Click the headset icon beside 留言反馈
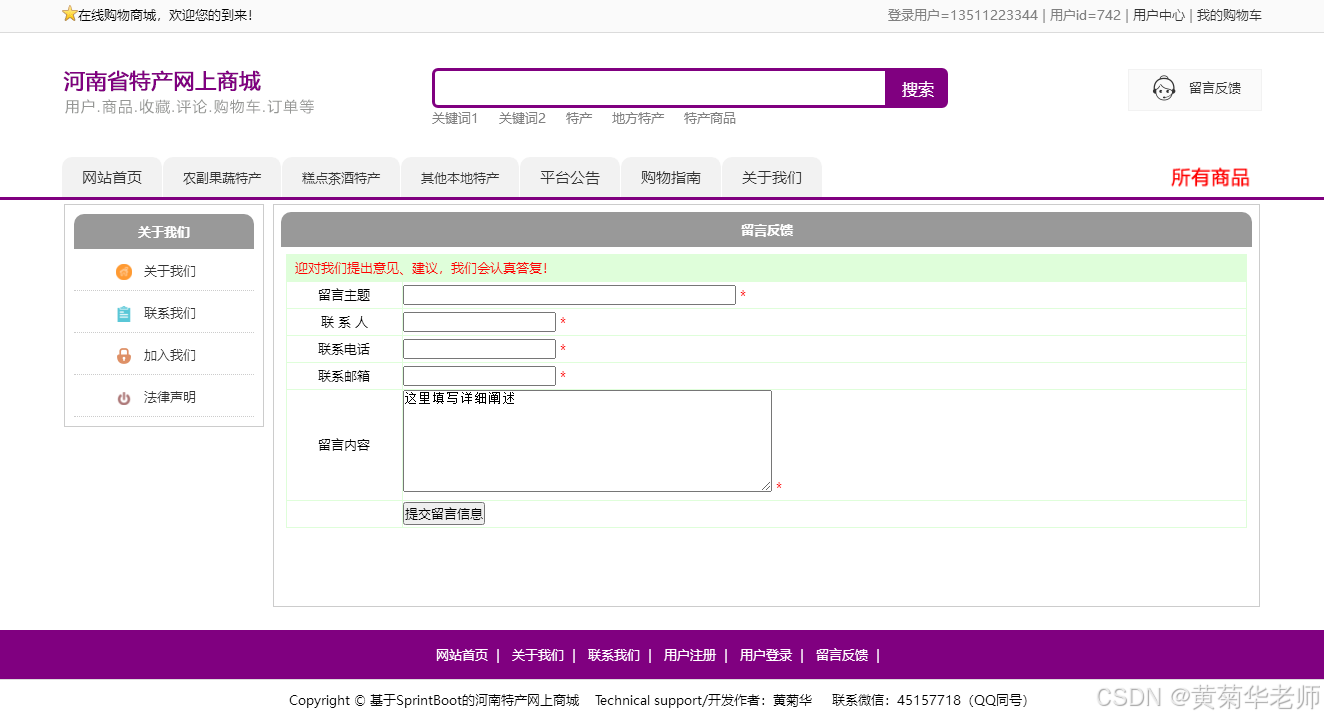This screenshot has height=719, width=1324. click(x=1163, y=88)
